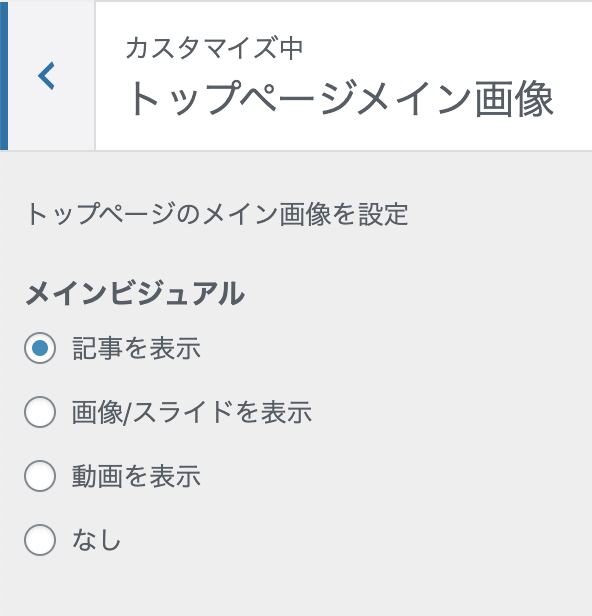The image size is (592, 616).
Task: Click the 画像/スライドを表示 label text
Action: (x=192, y=412)
